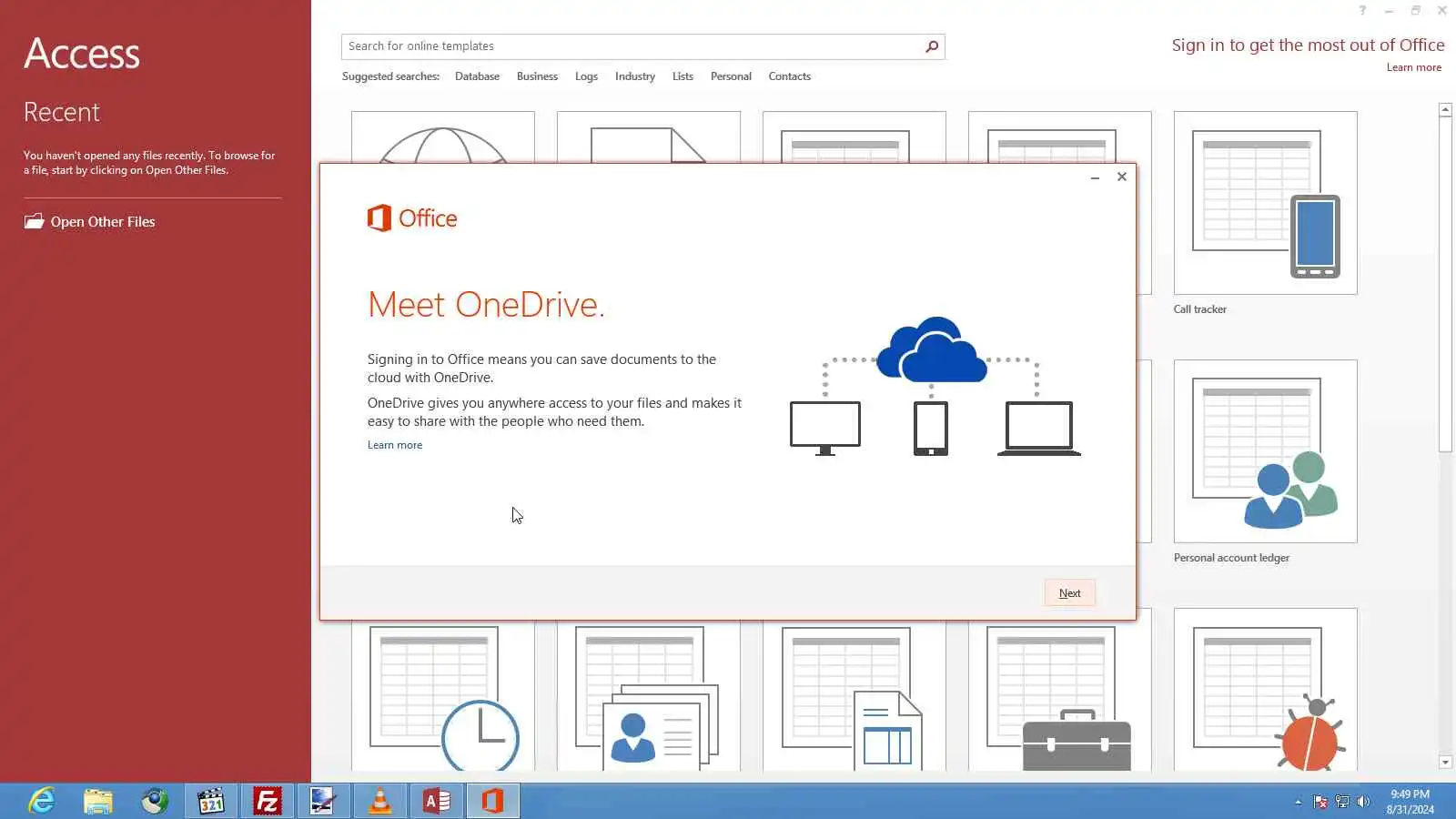Open the Personal account ledger template
1456x819 pixels.
point(1265,451)
